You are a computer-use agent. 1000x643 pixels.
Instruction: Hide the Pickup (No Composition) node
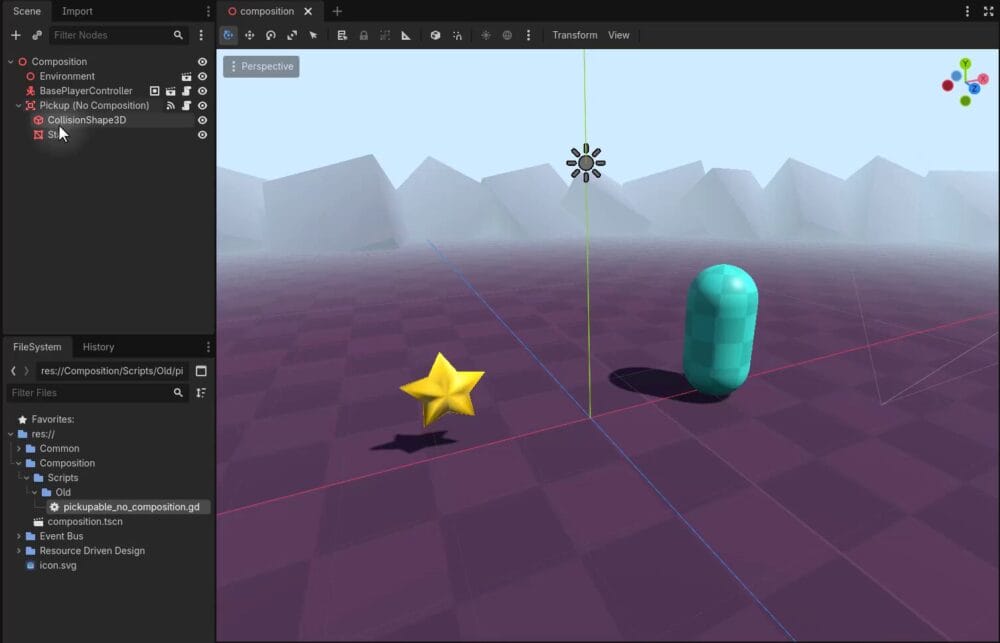click(202, 106)
